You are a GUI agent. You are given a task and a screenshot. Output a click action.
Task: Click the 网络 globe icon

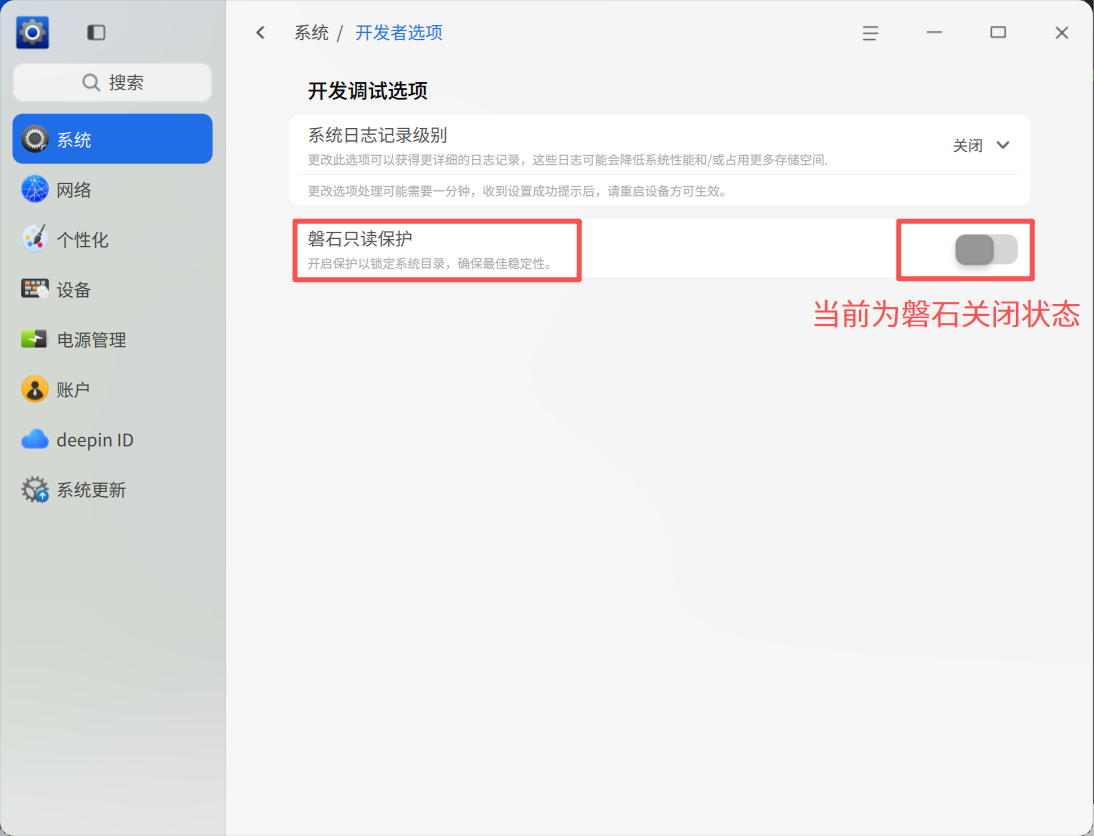34,189
